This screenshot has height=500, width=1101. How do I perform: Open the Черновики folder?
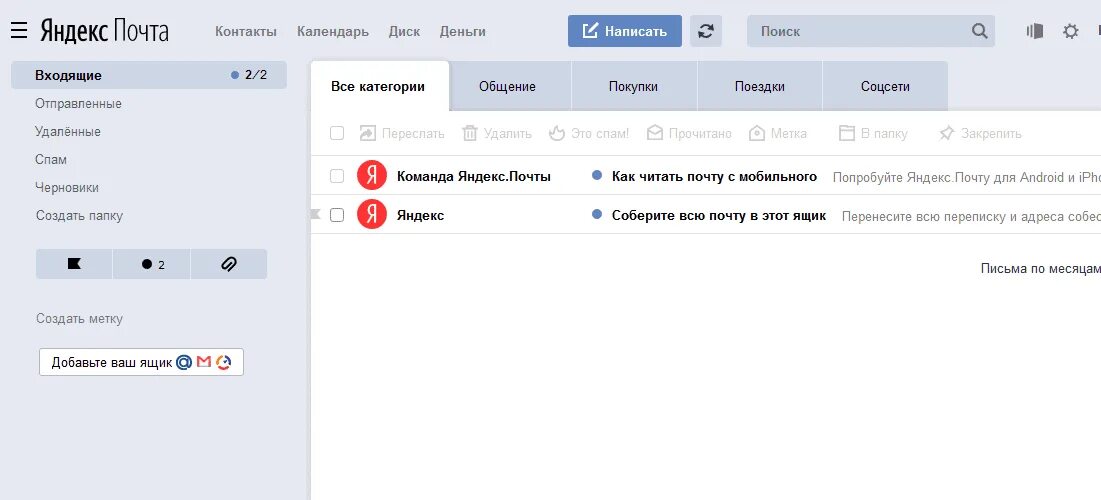click(x=67, y=188)
